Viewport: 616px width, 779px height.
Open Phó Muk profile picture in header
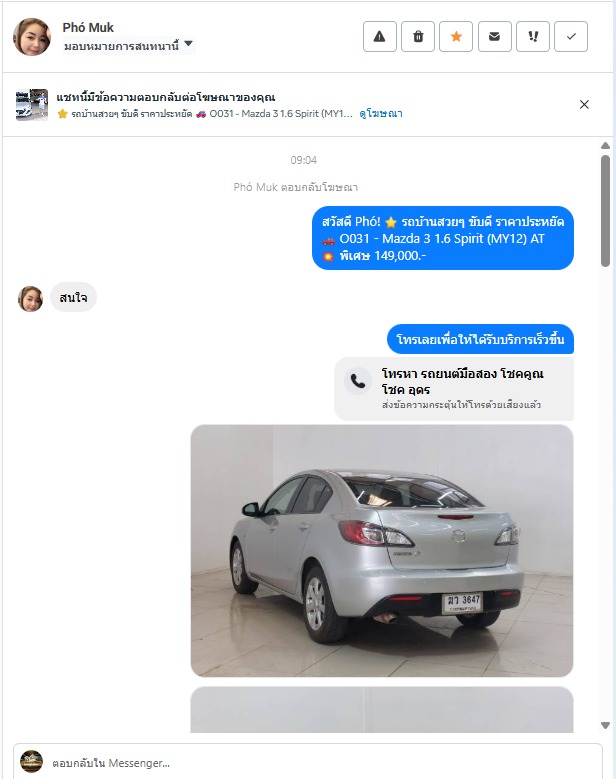pos(32,37)
